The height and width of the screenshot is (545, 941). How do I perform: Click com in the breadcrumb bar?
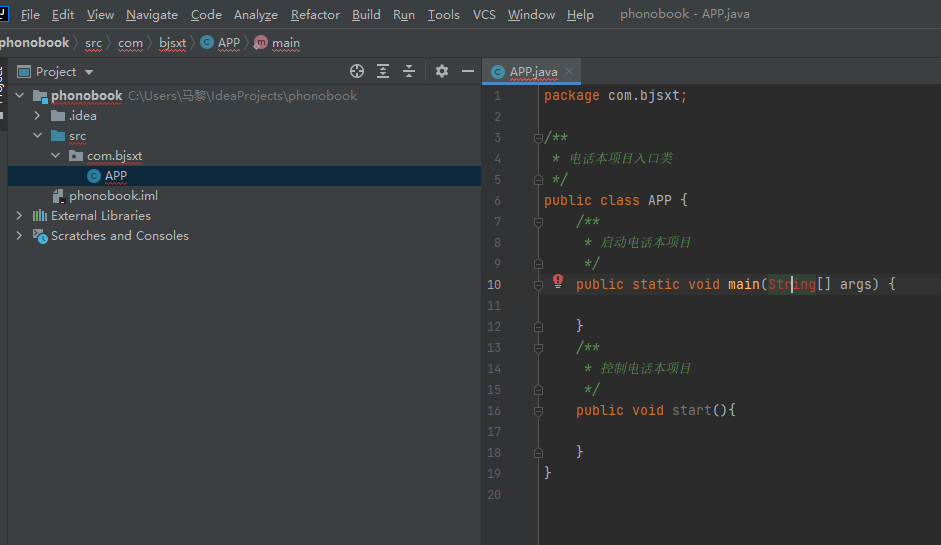pyautogui.click(x=130, y=43)
